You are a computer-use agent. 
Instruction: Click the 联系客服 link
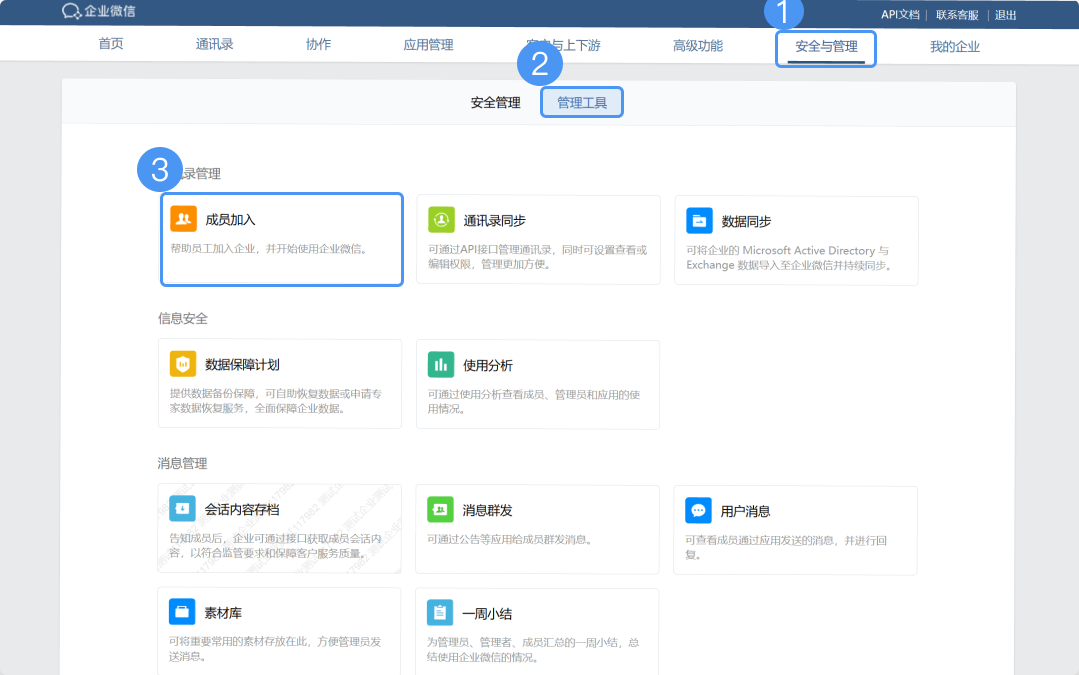tap(957, 15)
